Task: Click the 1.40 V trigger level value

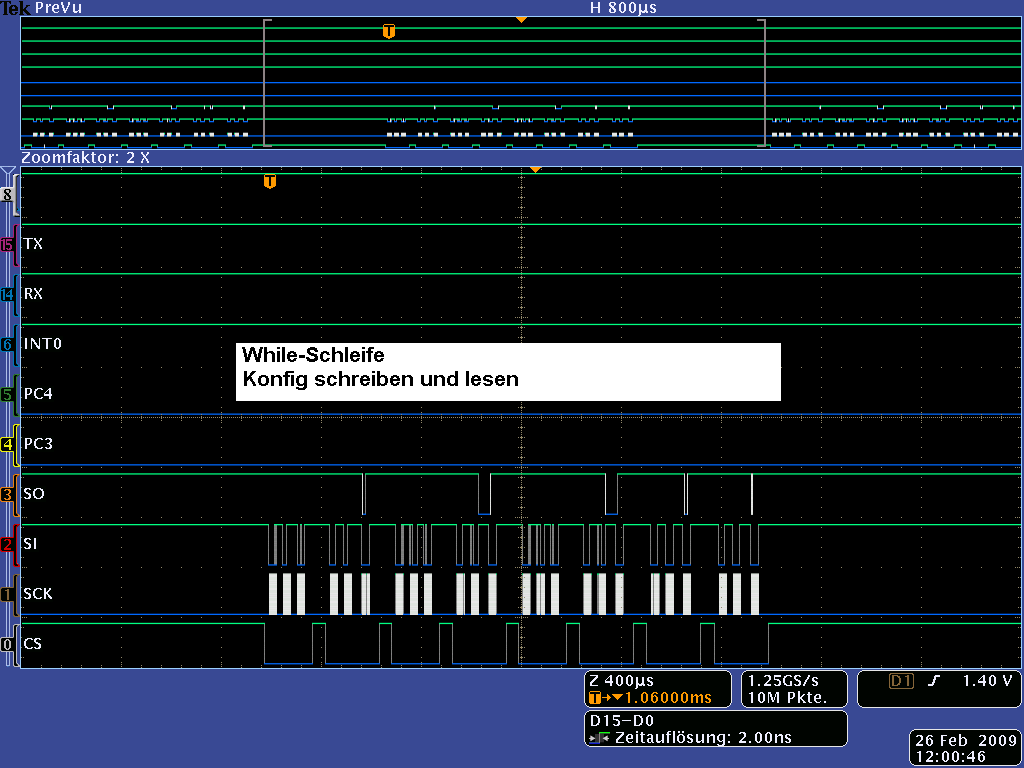Action: click(987, 682)
